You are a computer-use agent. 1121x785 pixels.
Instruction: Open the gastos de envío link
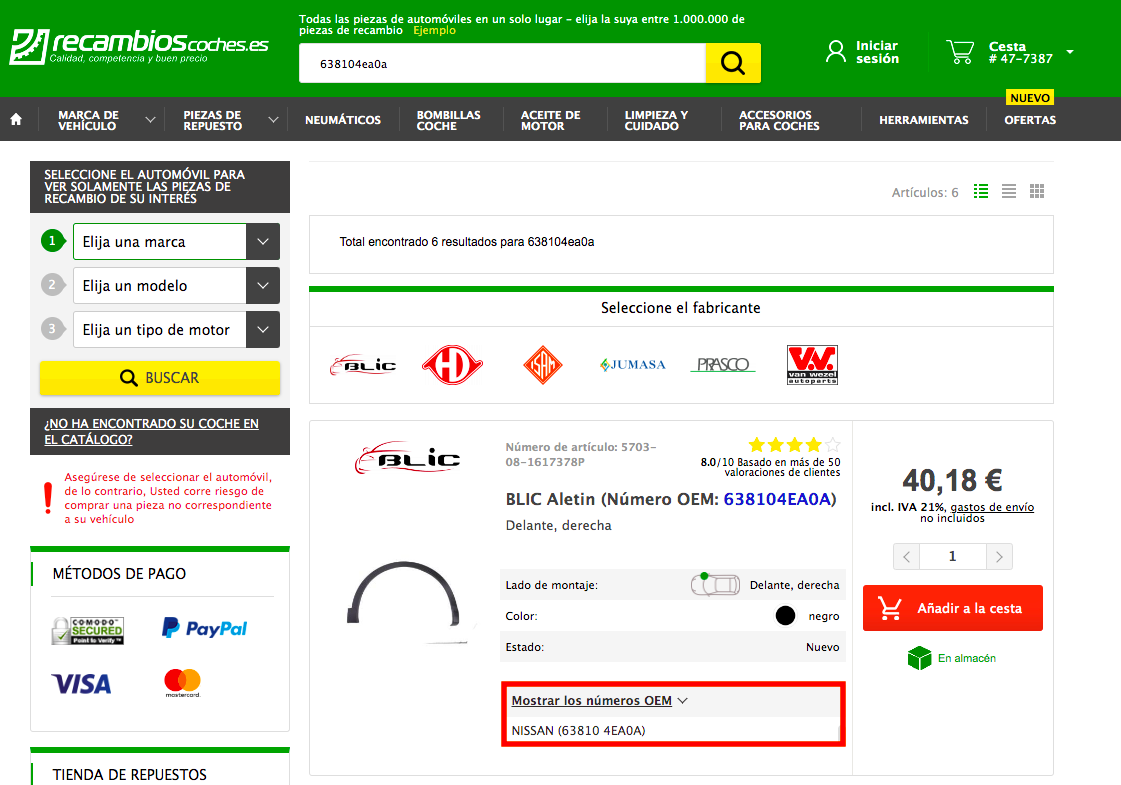(992, 507)
